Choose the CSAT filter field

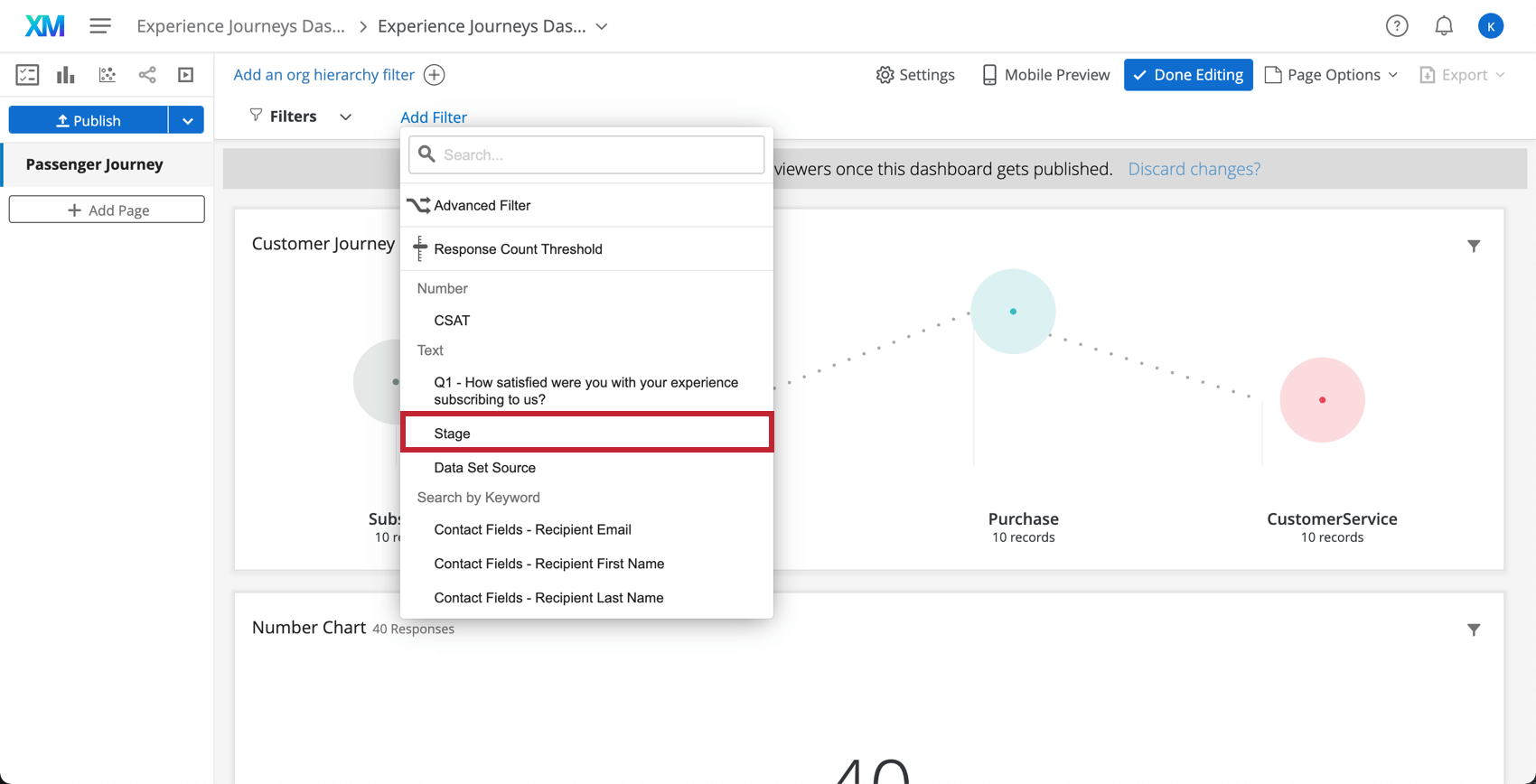pyautogui.click(x=586, y=321)
